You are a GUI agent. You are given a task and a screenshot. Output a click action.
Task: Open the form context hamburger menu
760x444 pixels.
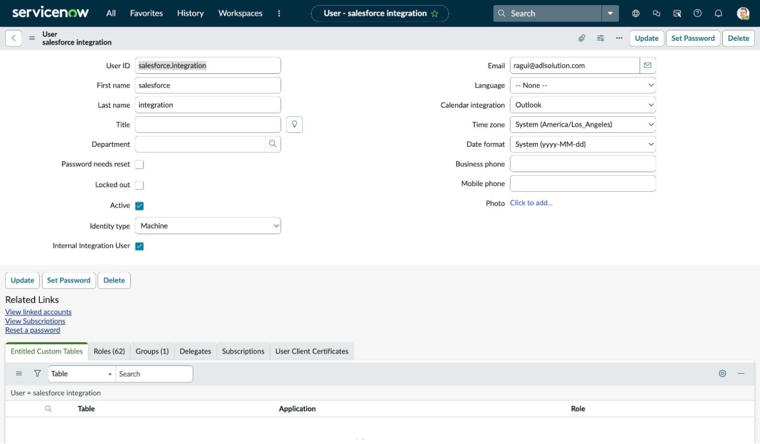click(32, 38)
